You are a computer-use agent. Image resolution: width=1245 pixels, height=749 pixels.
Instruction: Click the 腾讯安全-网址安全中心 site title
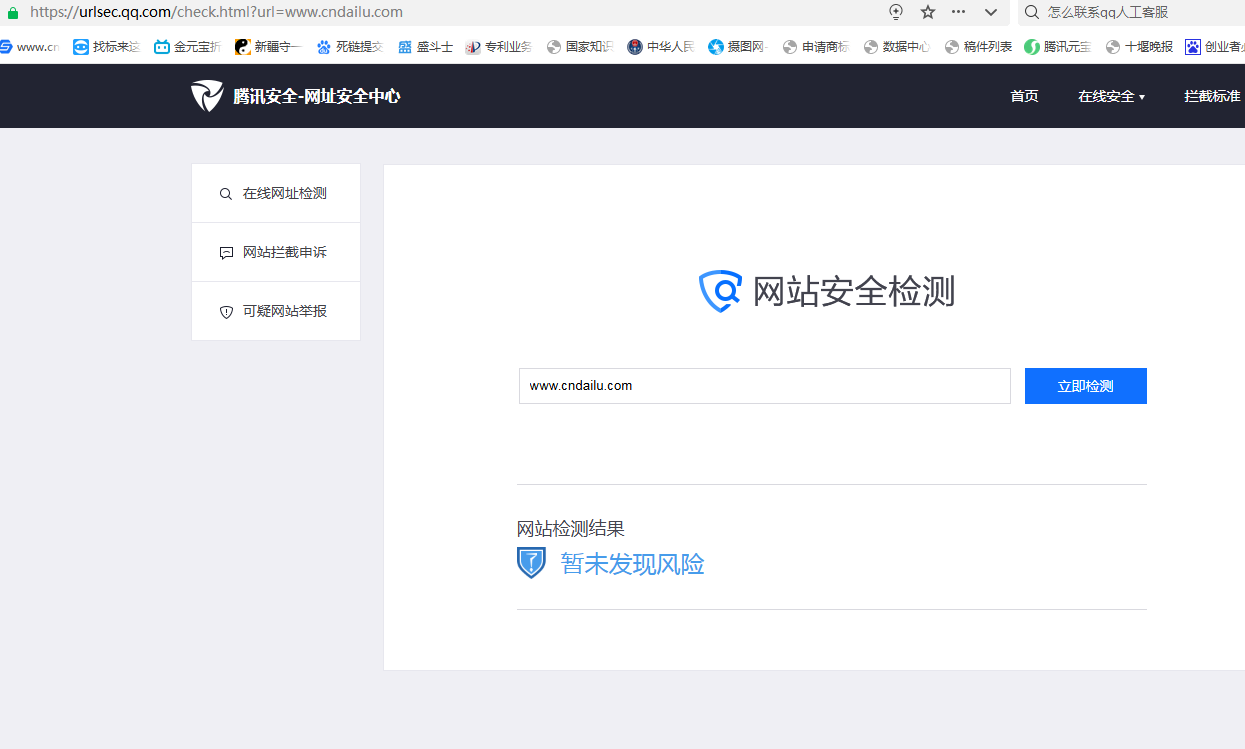[x=317, y=96]
